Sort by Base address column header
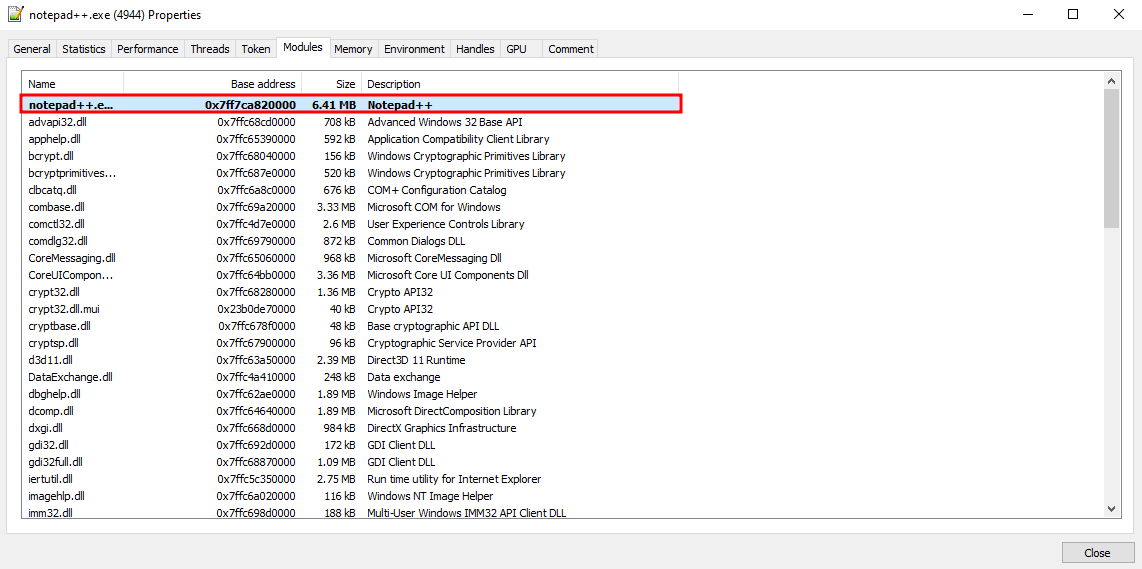Viewport: 1142px width, 569px height. (x=212, y=84)
